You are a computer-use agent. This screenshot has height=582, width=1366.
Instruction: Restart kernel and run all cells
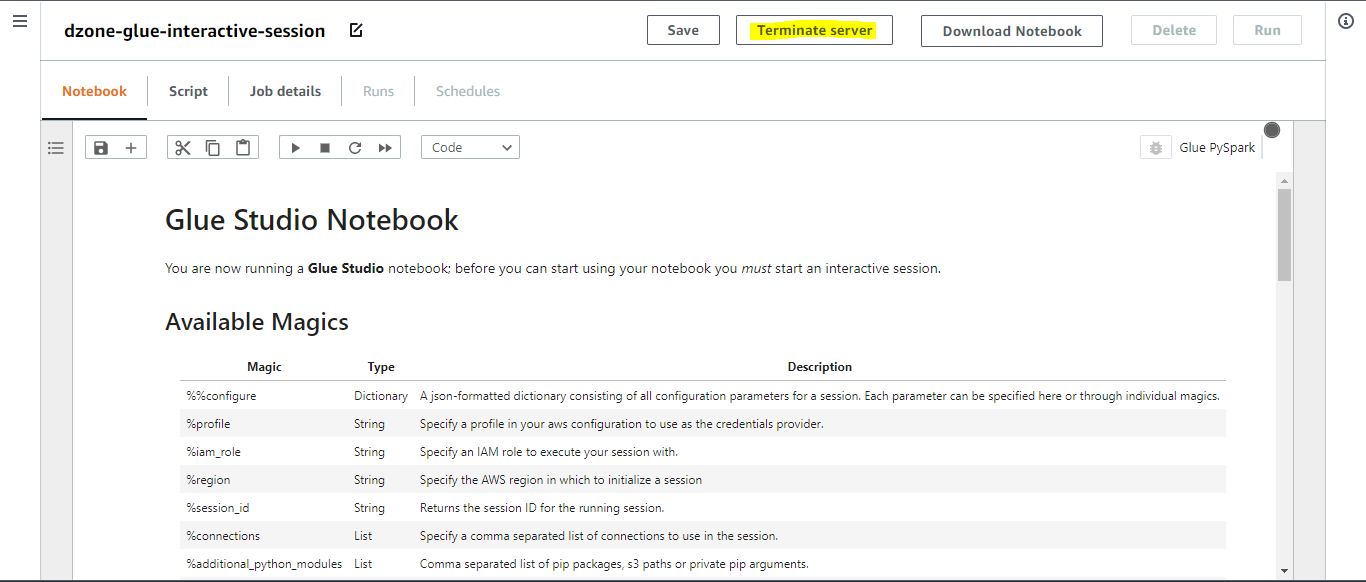coord(385,148)
